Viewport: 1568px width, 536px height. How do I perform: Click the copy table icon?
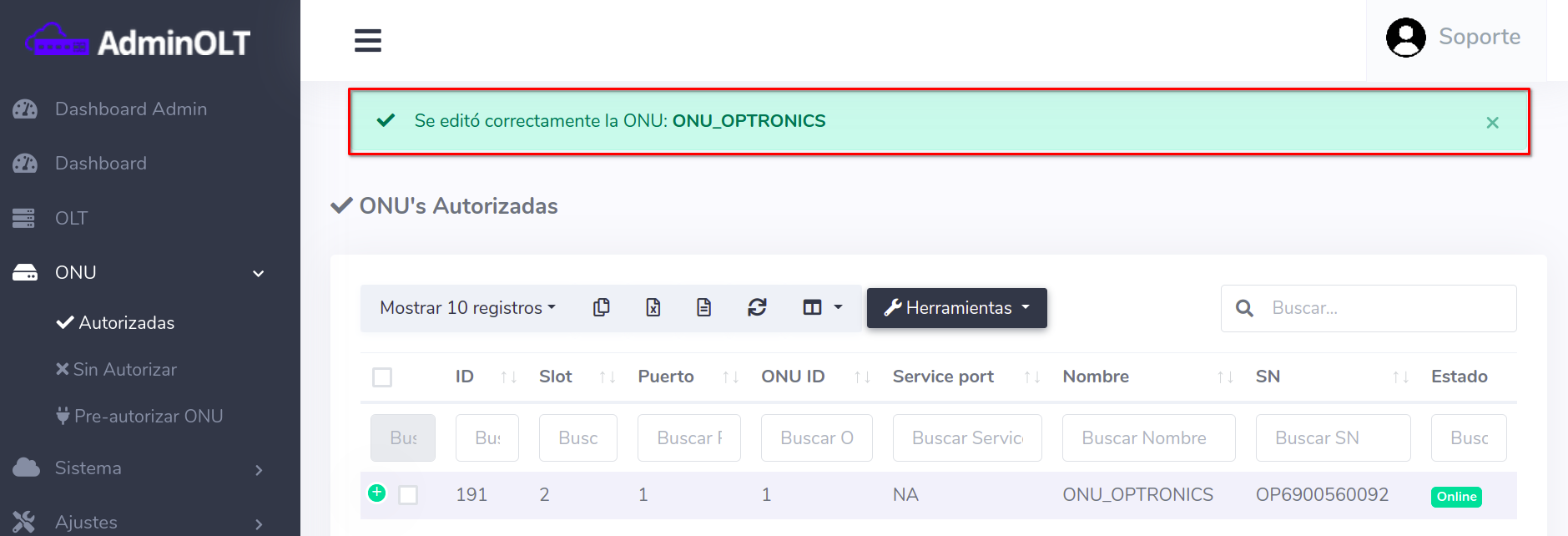tap(601, 308)
